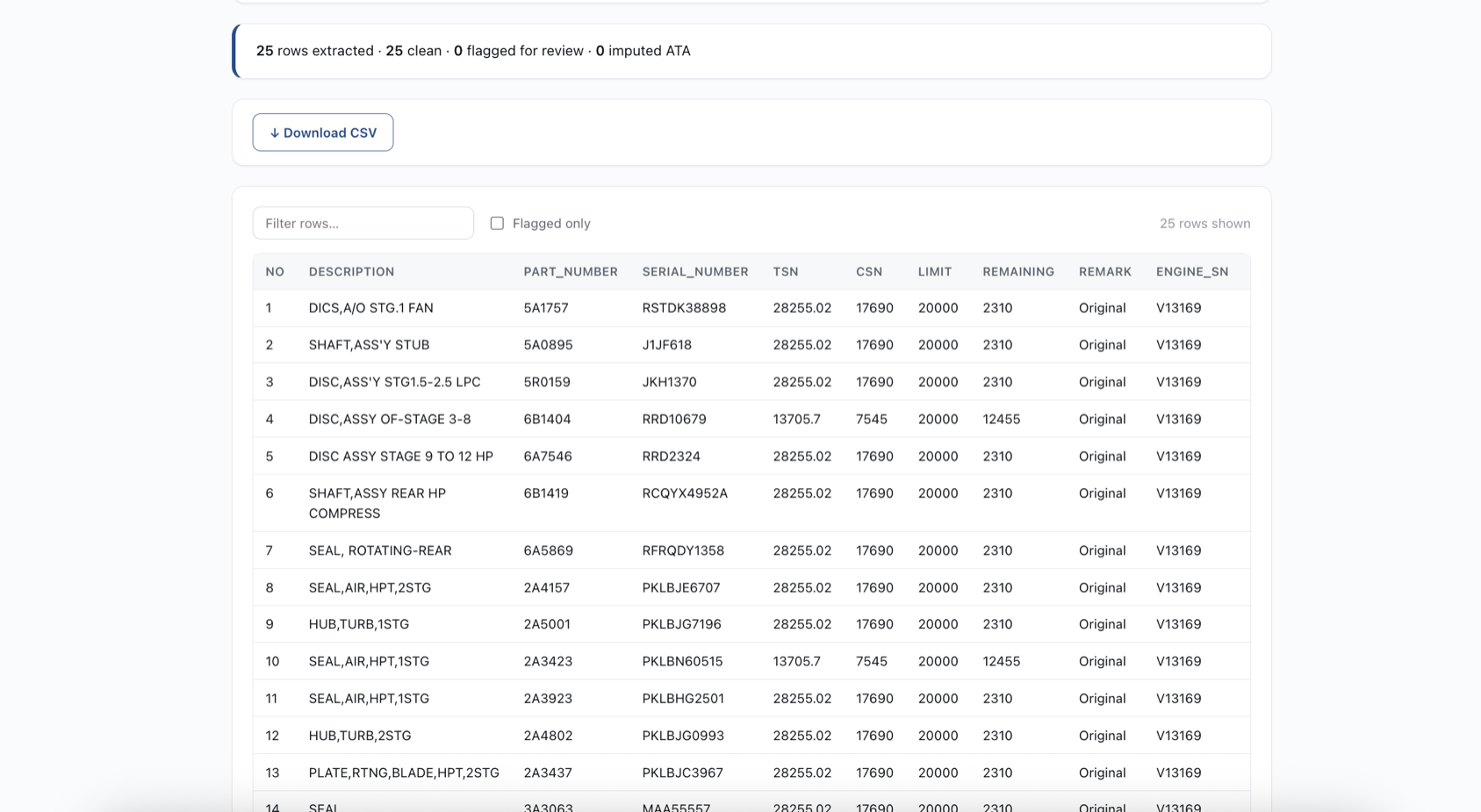The image size is (1481, 812).
Task: Click the NO column header
Action: point(275,272)
